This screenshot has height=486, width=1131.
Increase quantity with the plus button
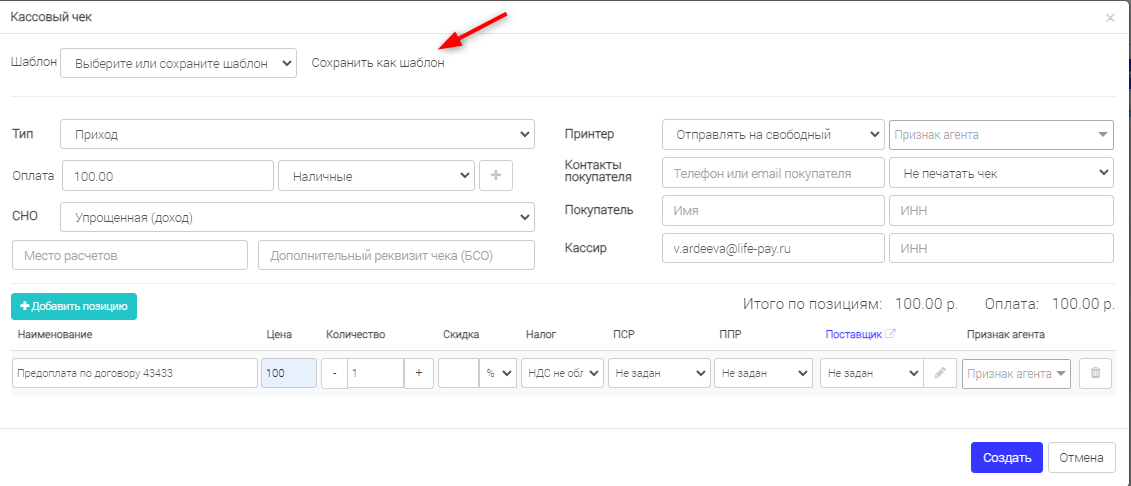coord(419,374)
